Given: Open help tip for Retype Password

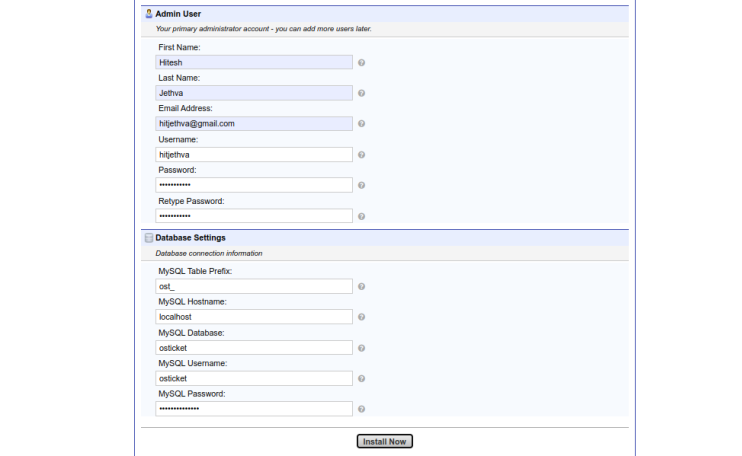Looking at the screenshot, I should click(361, 216).
